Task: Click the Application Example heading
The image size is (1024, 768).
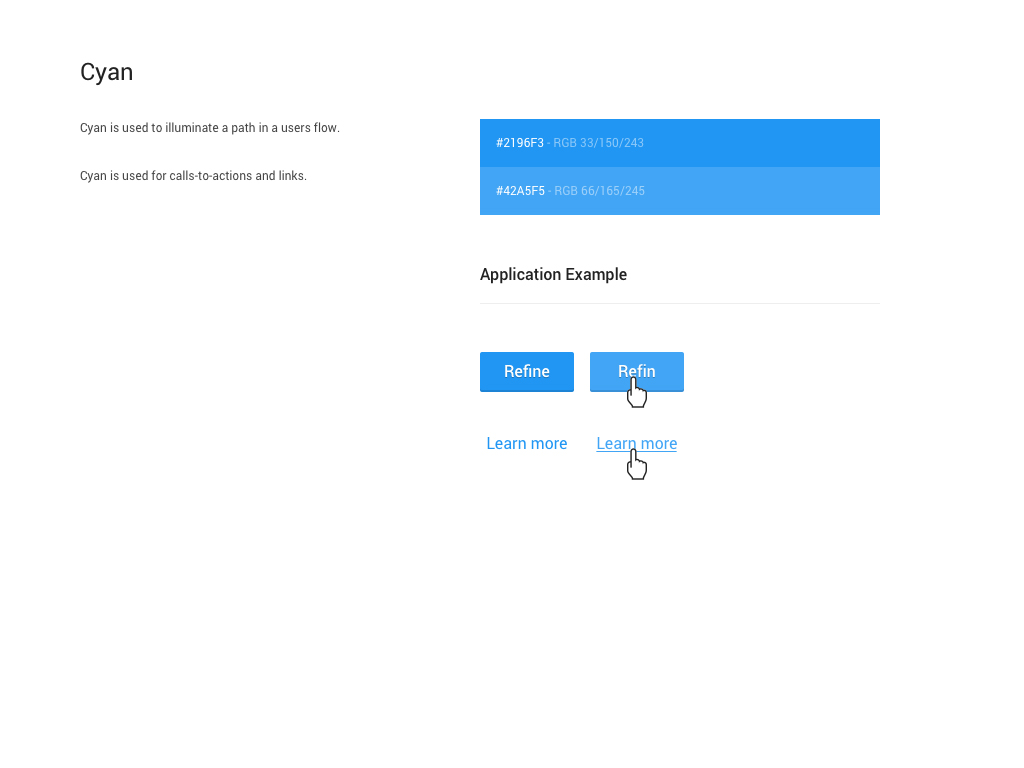Action: tap(553, 274)
